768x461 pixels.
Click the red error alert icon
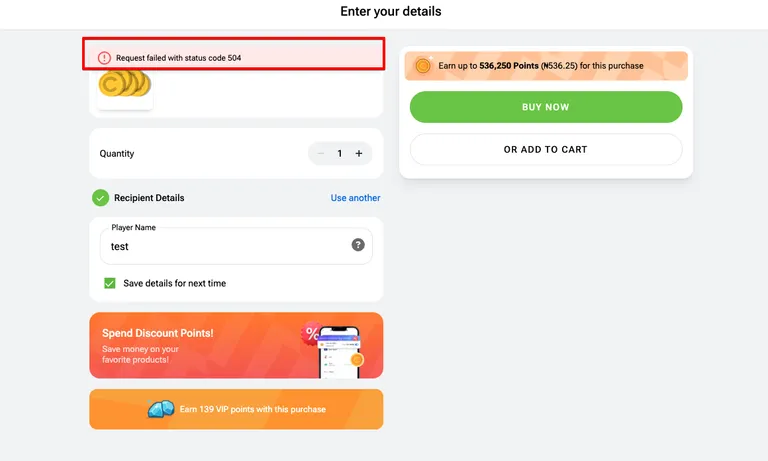pos(104,58)
